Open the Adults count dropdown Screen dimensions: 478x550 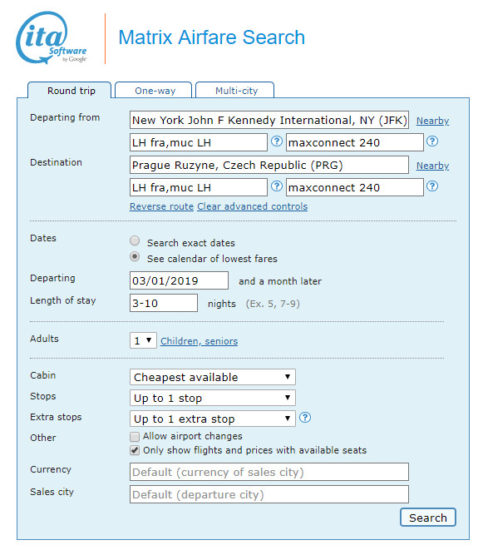coord(143,341)
